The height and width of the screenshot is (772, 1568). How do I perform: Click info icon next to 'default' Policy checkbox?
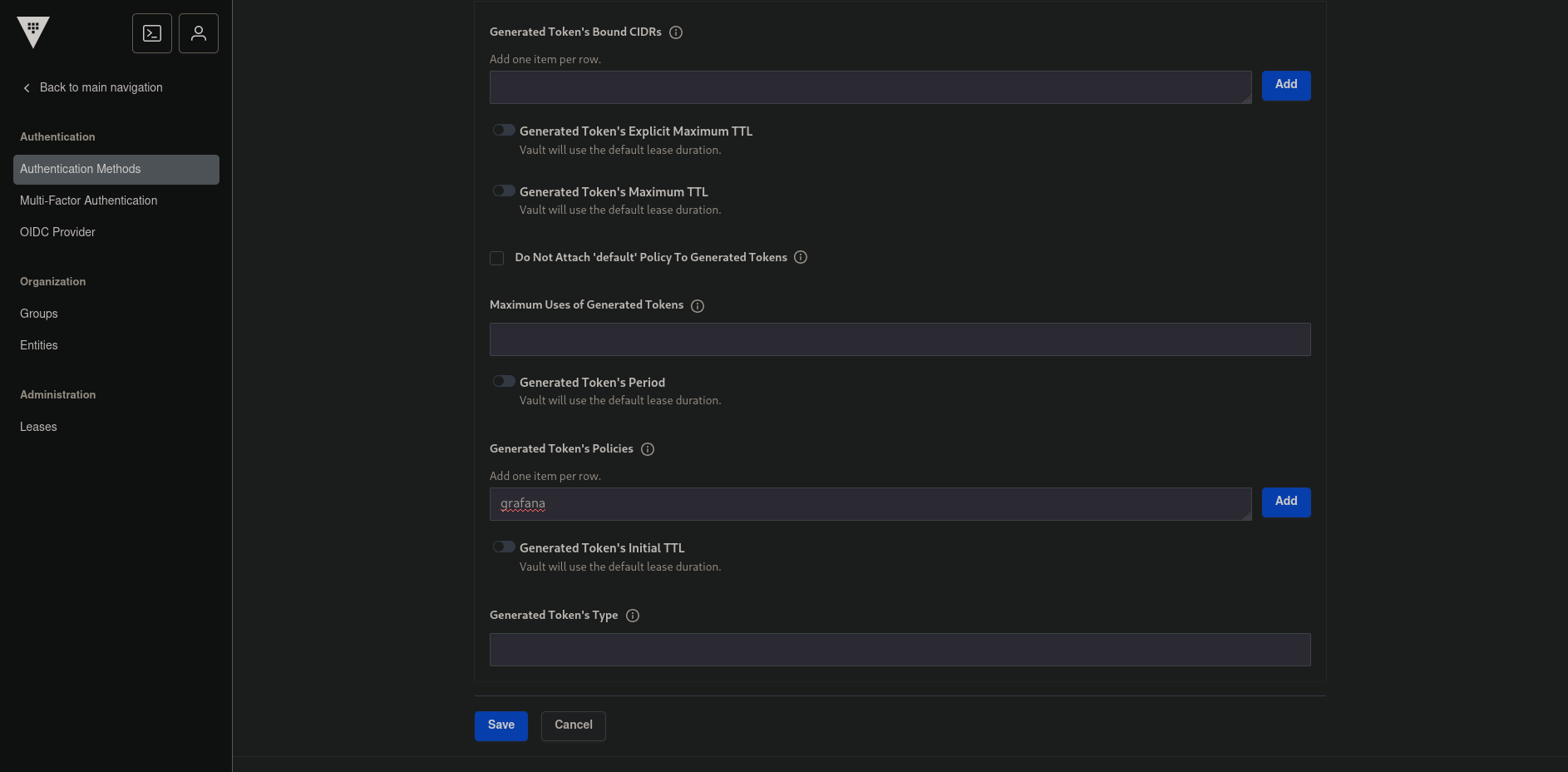coord(801,257)
